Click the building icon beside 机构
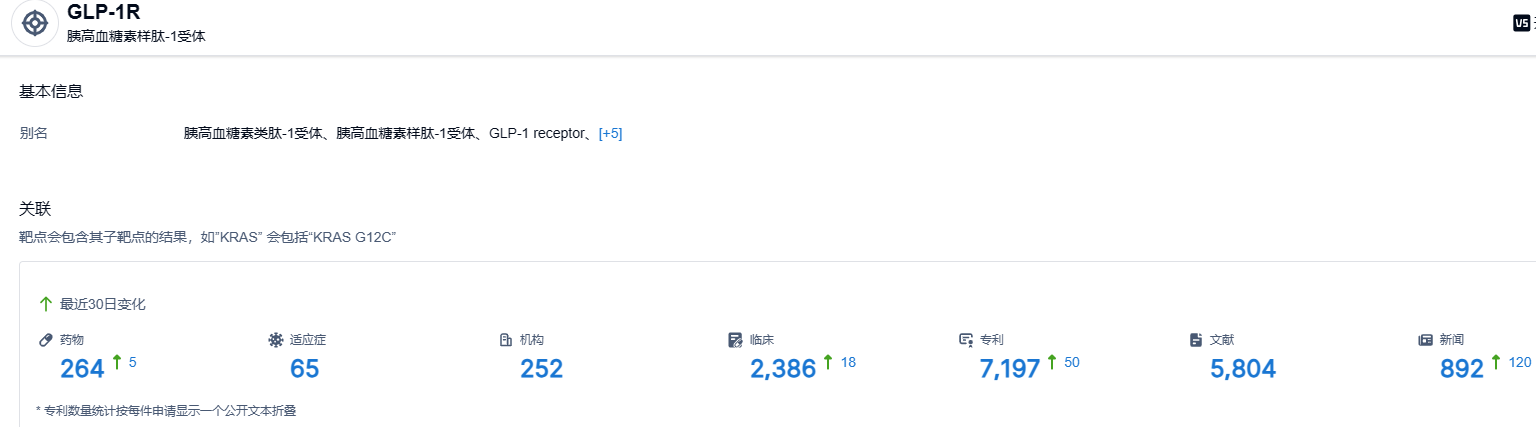Screen dimensions: 1536x427 pyautogui.click(x=506, y=340)
